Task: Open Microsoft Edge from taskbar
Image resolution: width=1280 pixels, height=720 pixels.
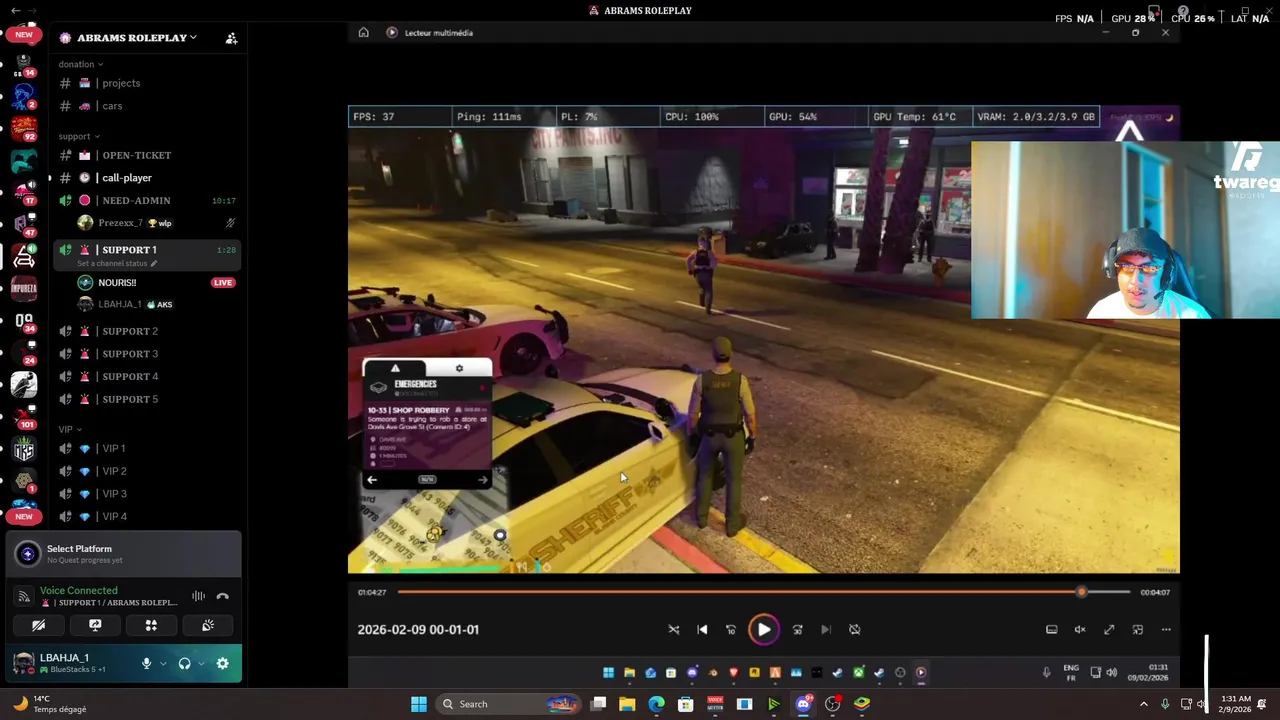Action: (x=656, y=704)
